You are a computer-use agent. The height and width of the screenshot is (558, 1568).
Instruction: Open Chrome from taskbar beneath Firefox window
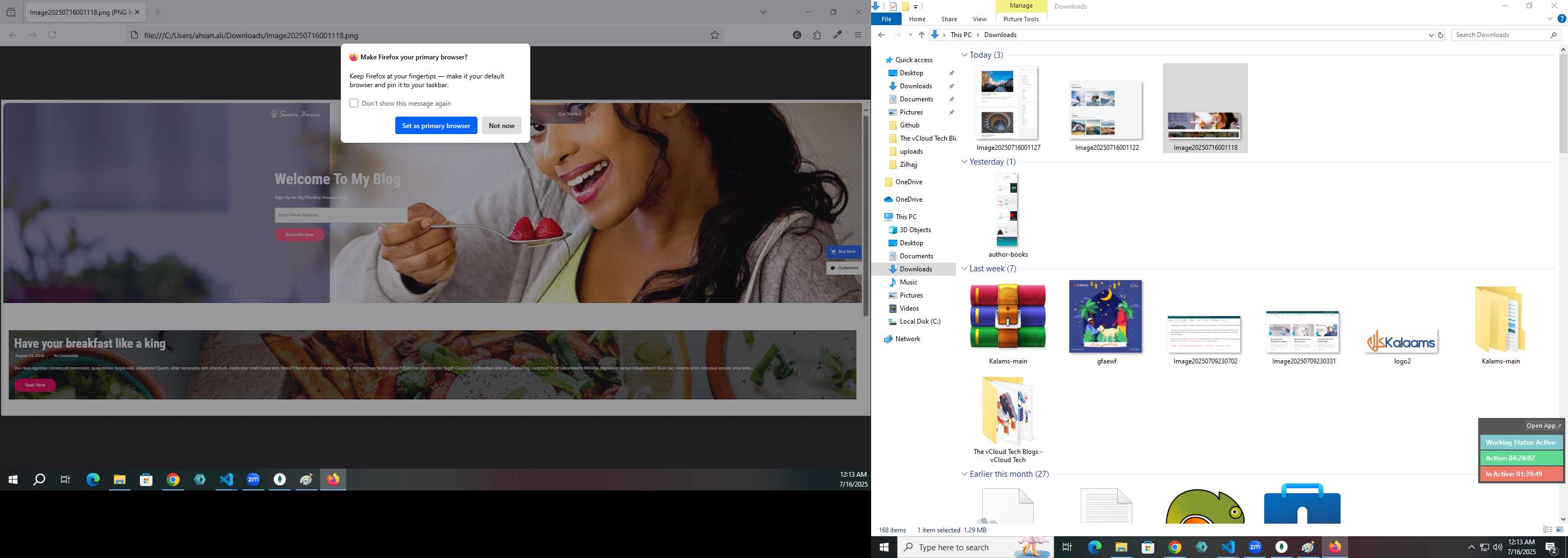pos(174,480)
